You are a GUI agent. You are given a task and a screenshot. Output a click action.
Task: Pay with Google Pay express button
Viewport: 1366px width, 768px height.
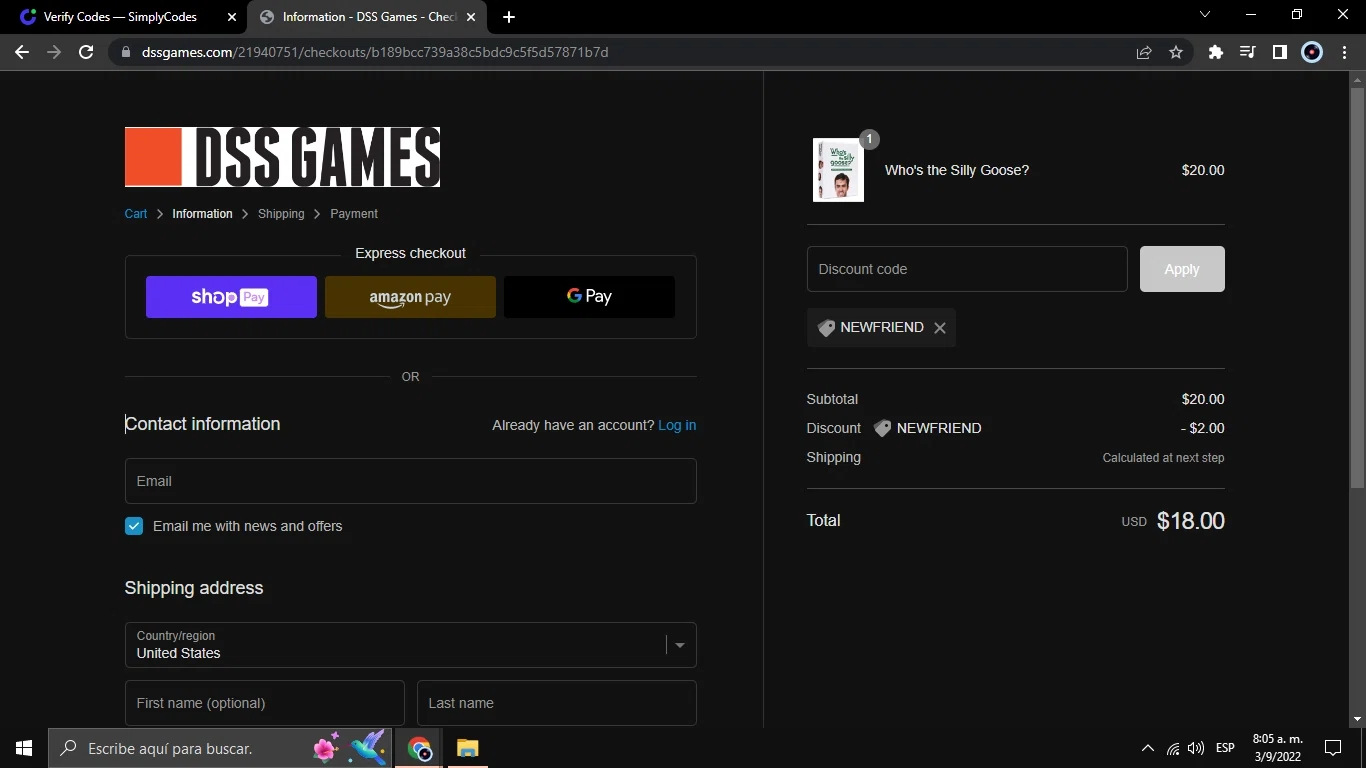coord(589,297)
